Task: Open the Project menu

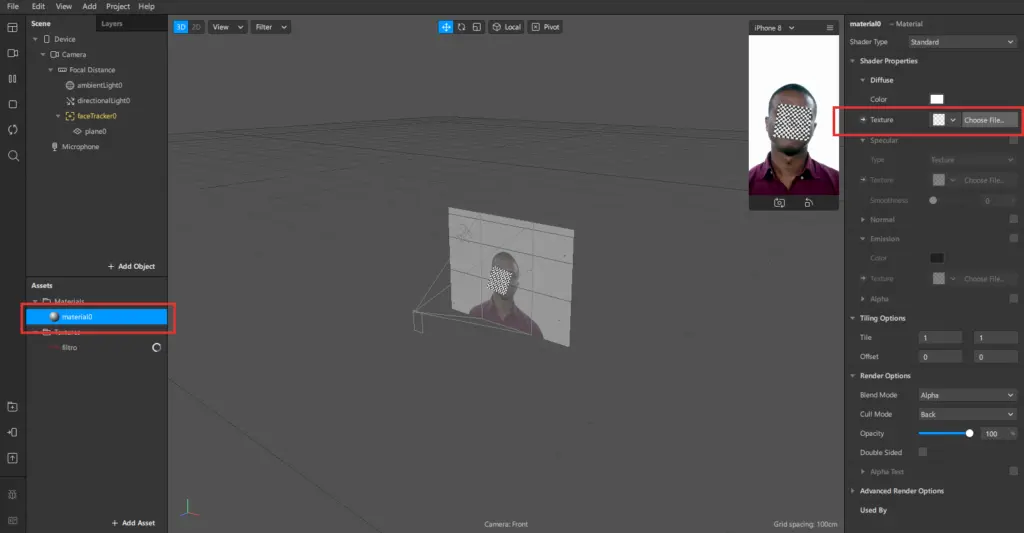Action: (118, 6)
